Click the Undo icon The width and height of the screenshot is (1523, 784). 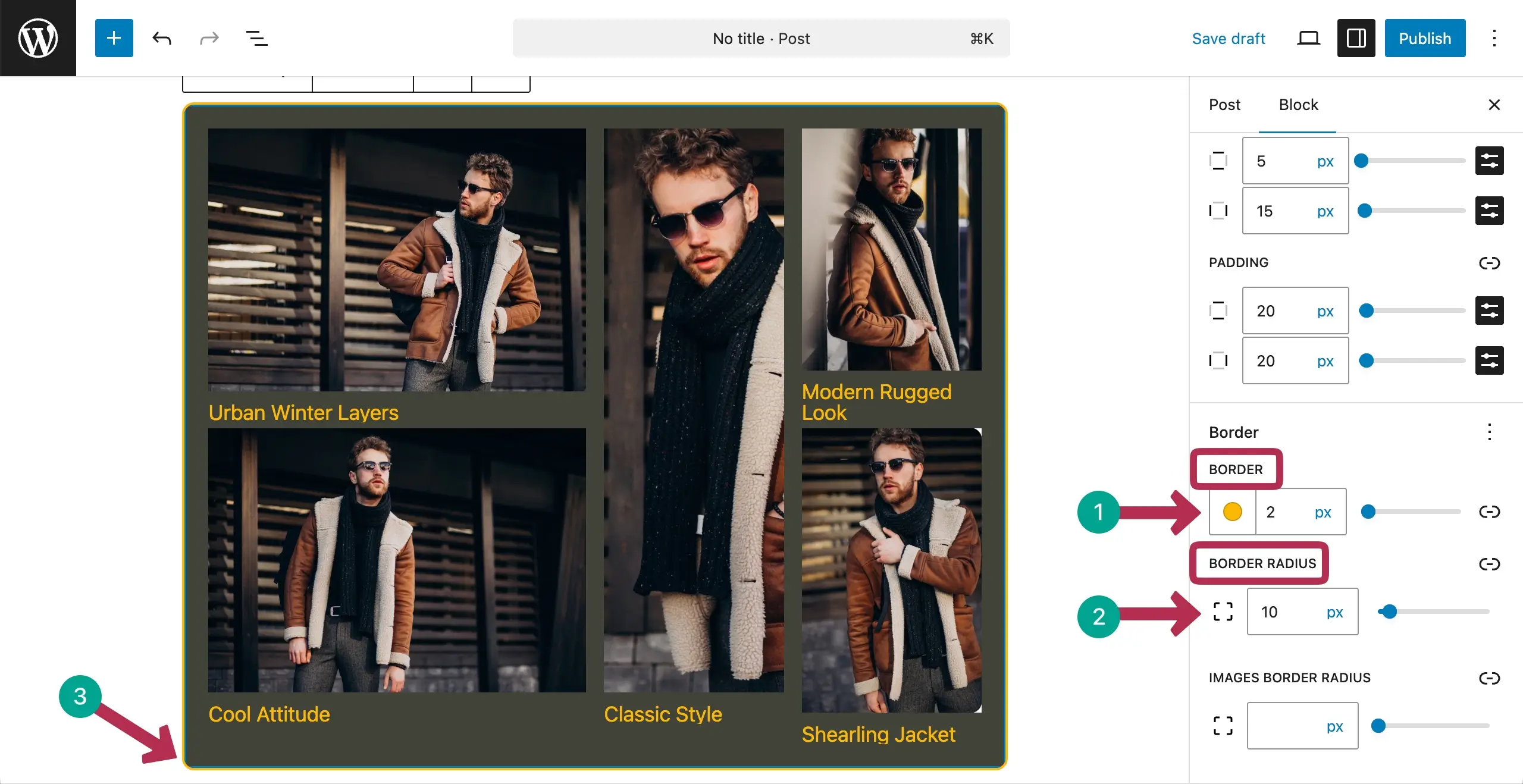161,38
